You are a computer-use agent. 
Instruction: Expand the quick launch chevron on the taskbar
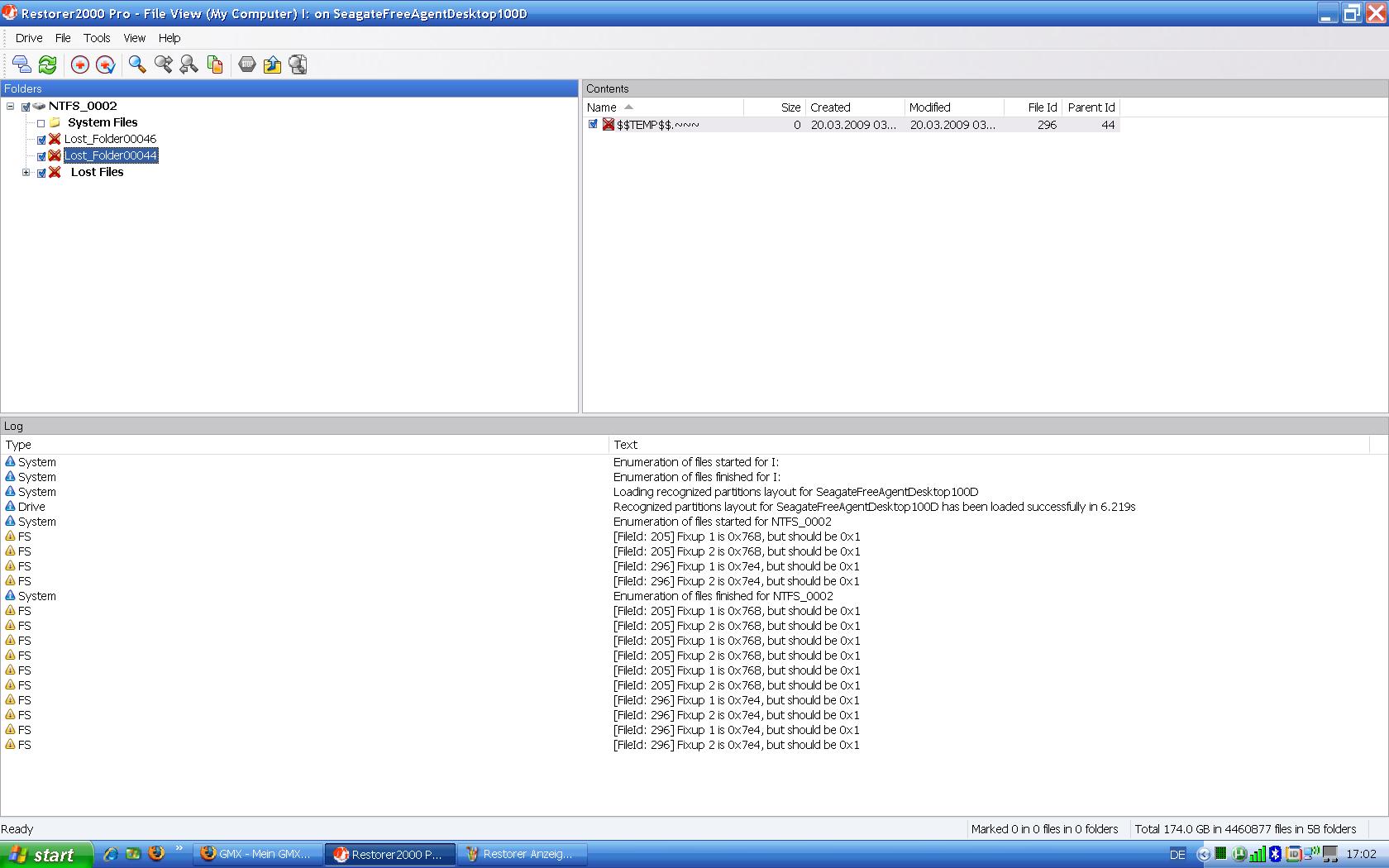click(x=179, y=849)
